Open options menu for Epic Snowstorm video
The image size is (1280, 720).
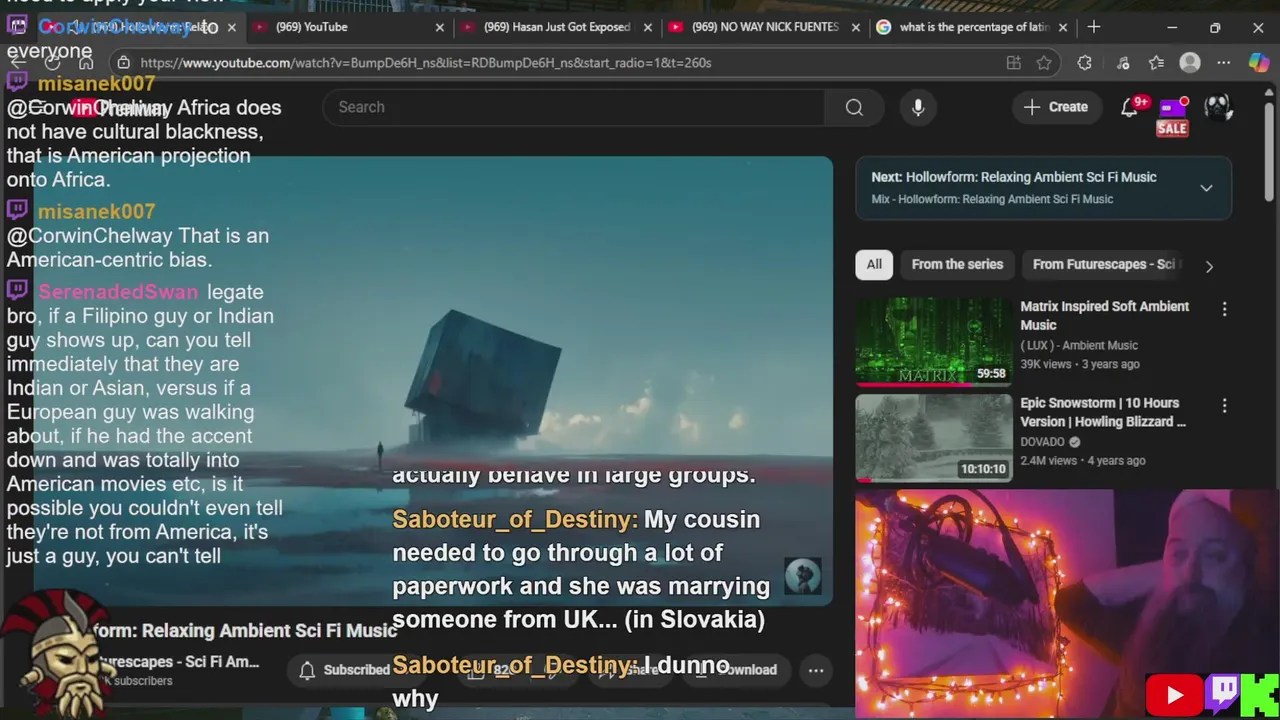point(1224,406)
